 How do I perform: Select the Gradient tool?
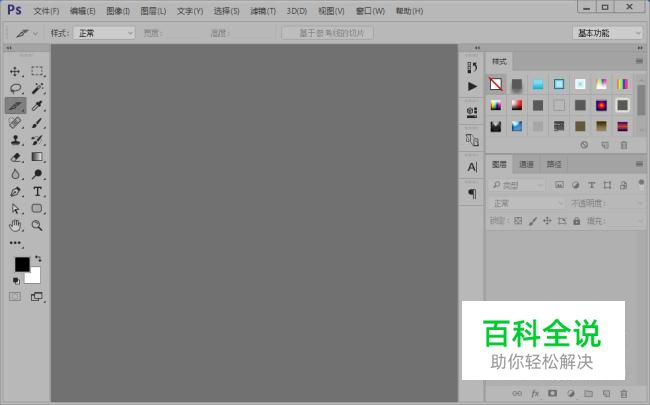[37, 157]
